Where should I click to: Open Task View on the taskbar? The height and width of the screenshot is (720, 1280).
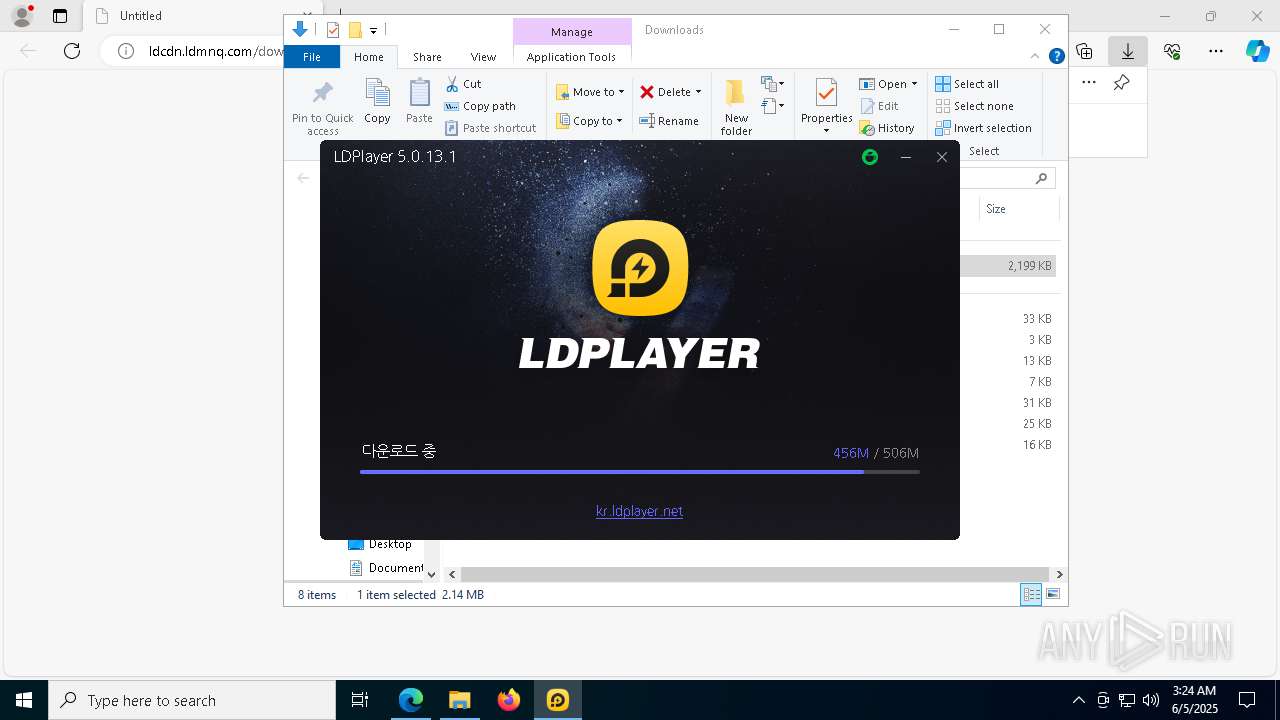click(360, 700)
